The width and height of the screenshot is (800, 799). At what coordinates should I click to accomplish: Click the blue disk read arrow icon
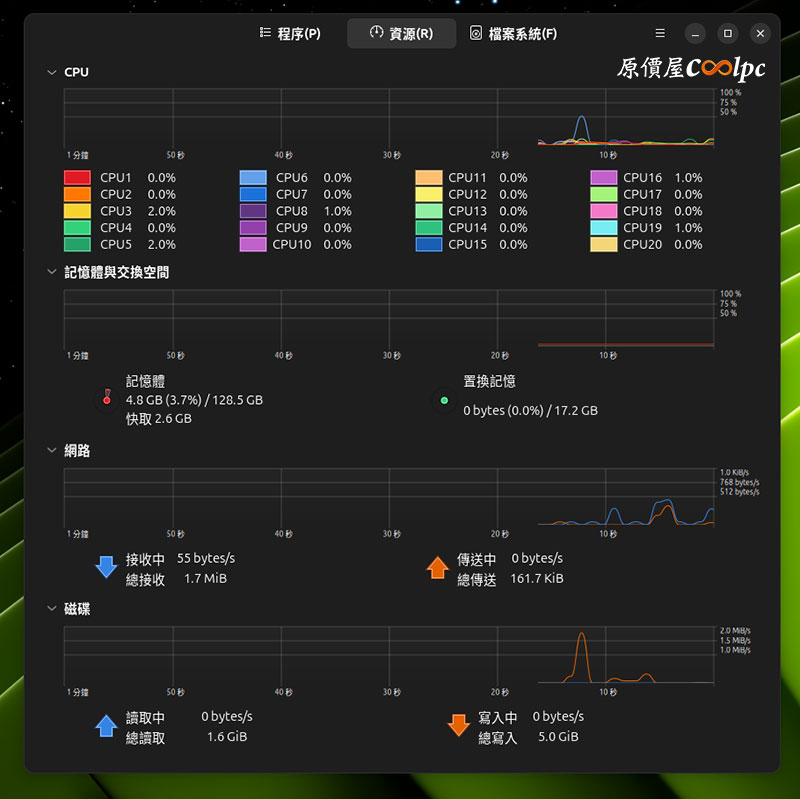[106, 726]
